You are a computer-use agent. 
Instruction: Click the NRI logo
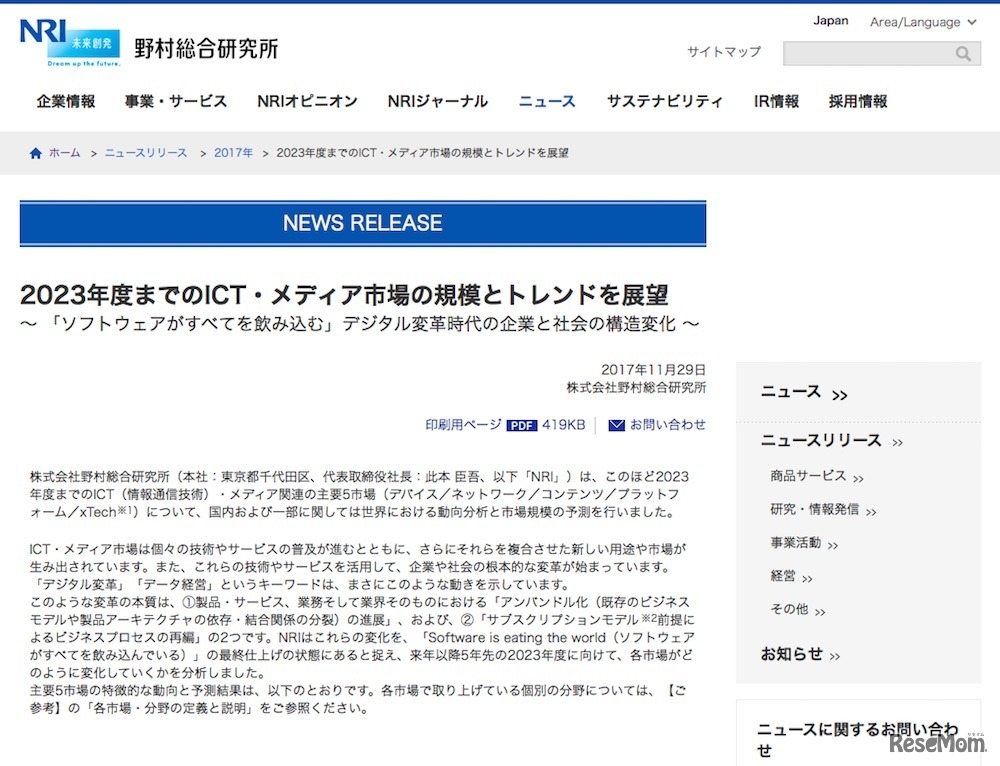tap(70, 43)
